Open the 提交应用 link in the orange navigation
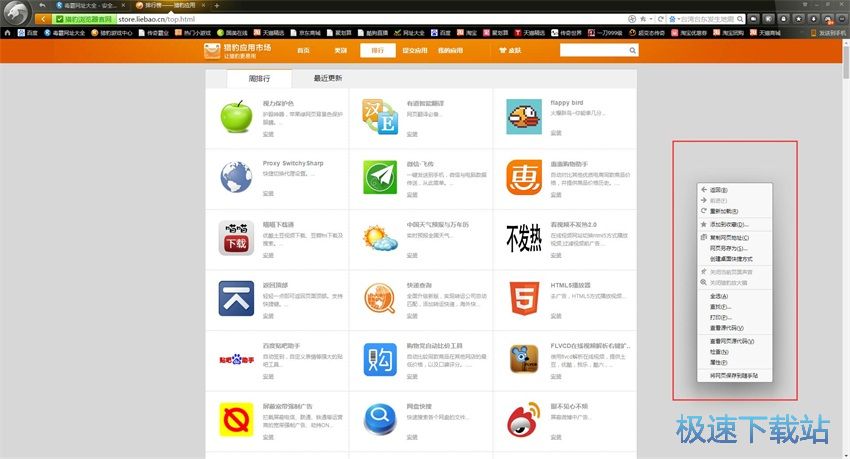 tap(415, 50)
